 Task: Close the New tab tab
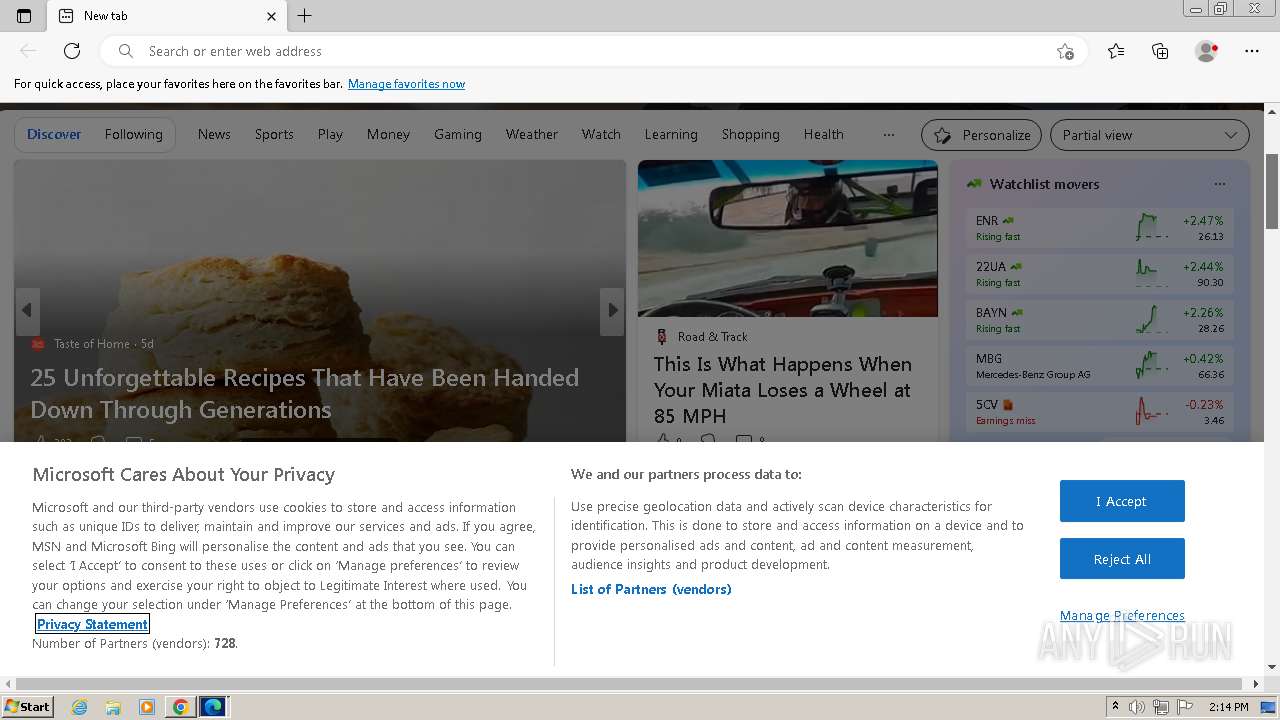[x=271, y=16]
